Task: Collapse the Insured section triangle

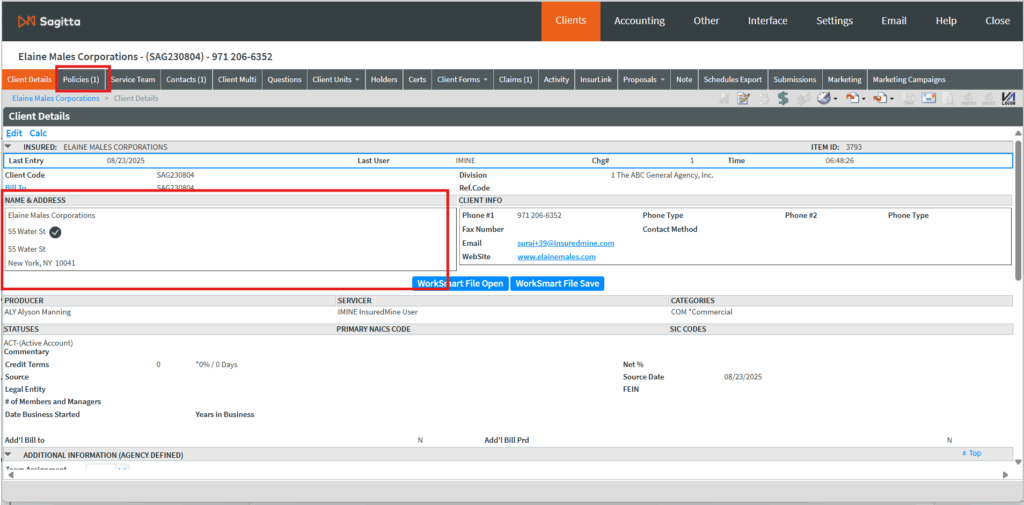Action: point(8,147)
